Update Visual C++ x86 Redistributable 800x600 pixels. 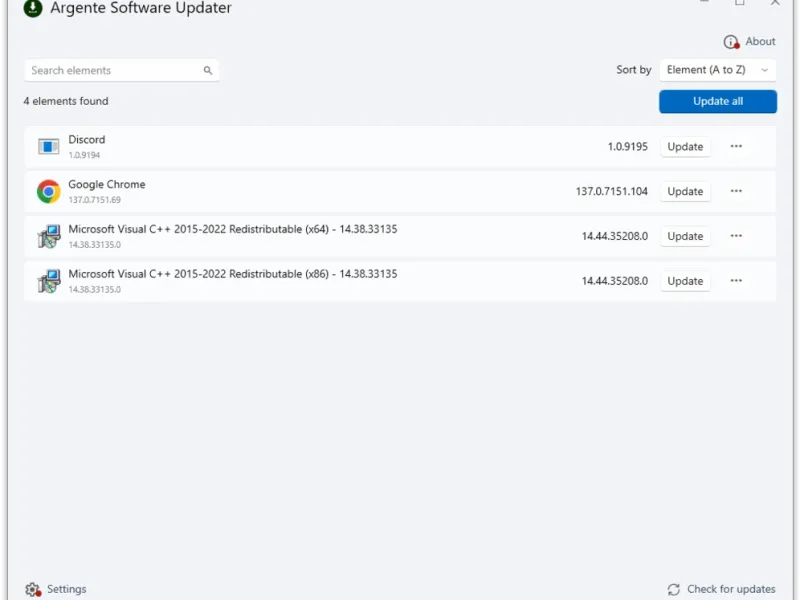685,281
